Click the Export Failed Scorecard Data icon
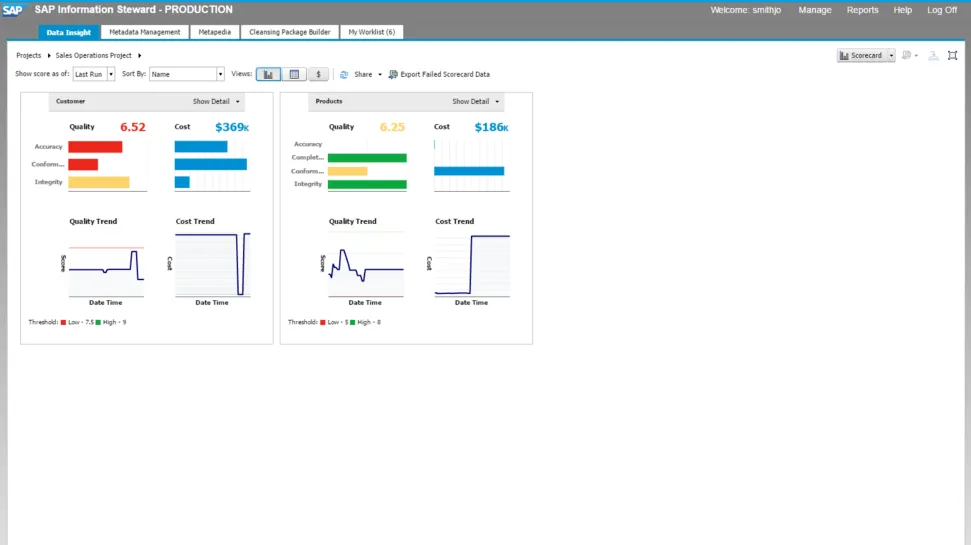This screenshot has width=971, height=545. [x=393, y=74]
